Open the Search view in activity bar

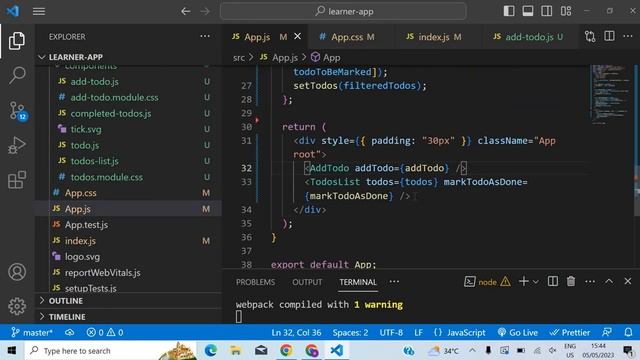17,75
